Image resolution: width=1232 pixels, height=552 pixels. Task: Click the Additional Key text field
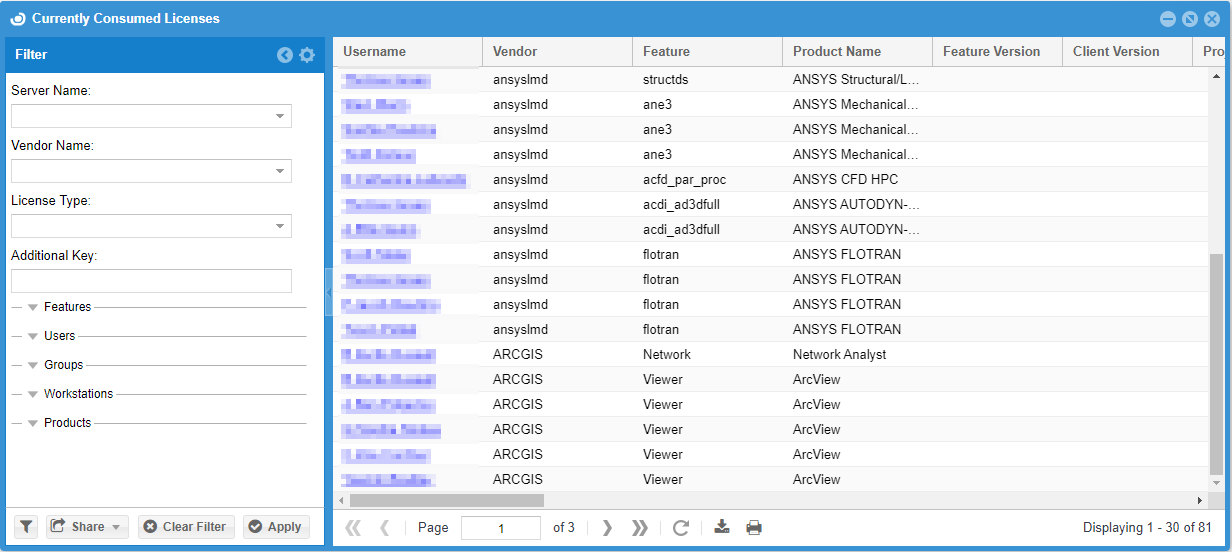point(151,281)
